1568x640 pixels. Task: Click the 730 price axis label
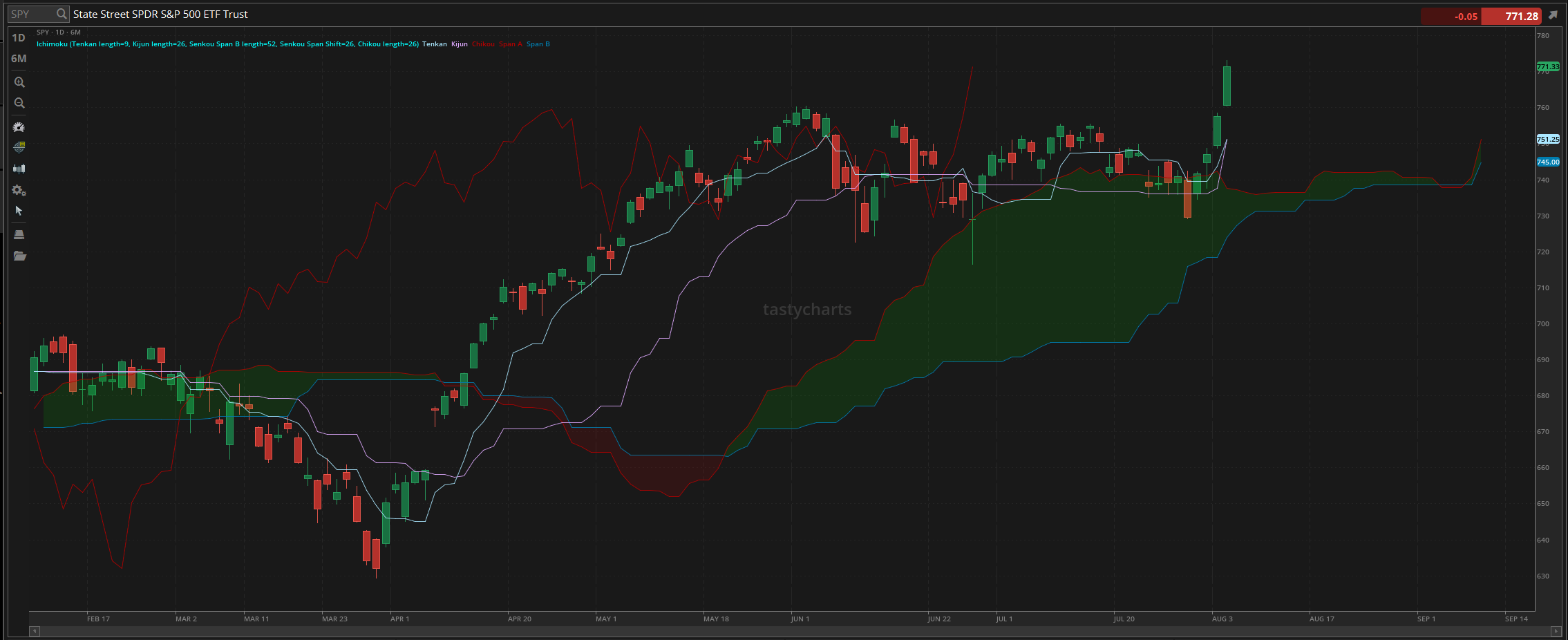point(1543,216)
